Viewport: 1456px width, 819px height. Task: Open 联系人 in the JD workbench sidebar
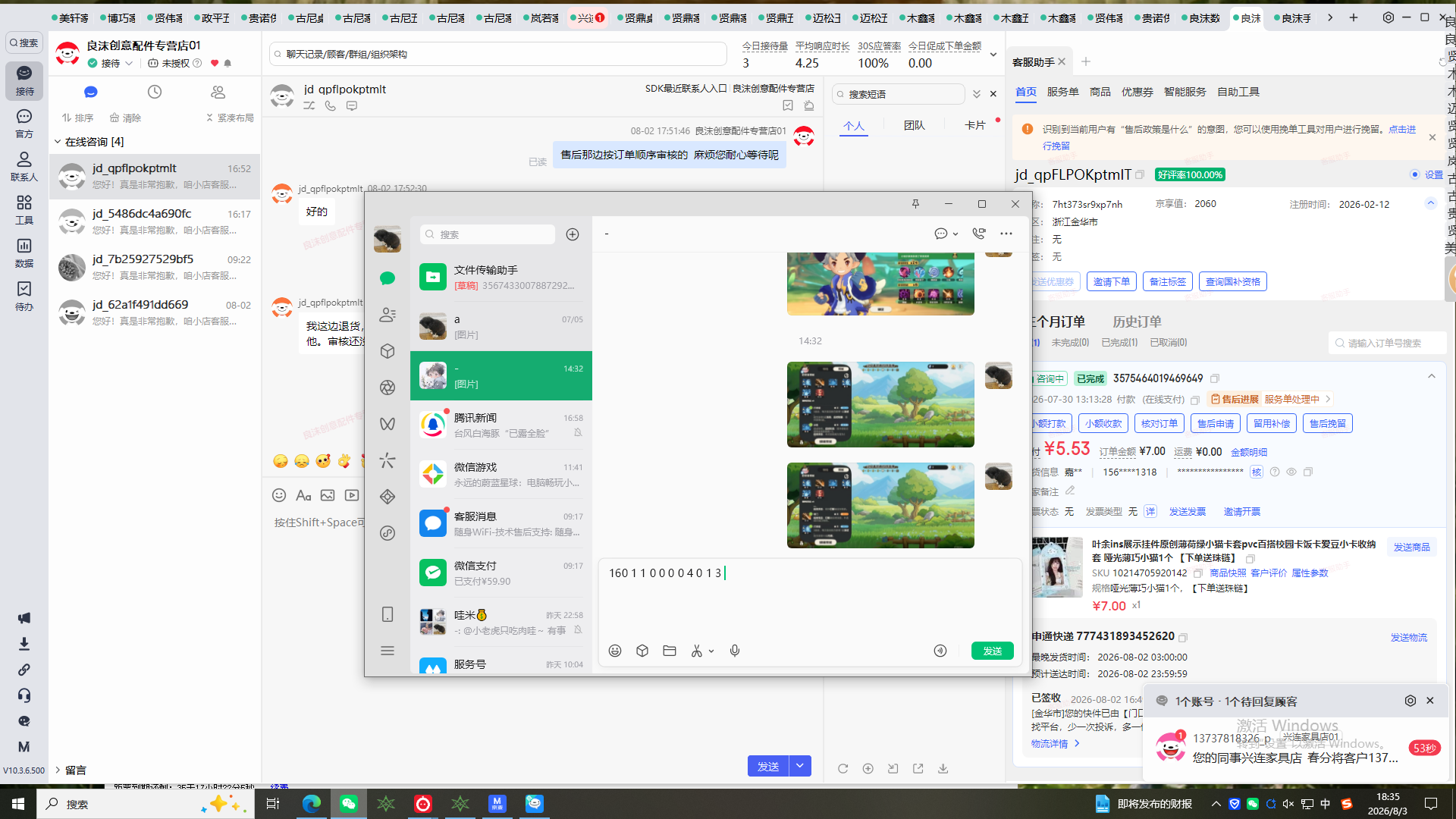point(24,167)
